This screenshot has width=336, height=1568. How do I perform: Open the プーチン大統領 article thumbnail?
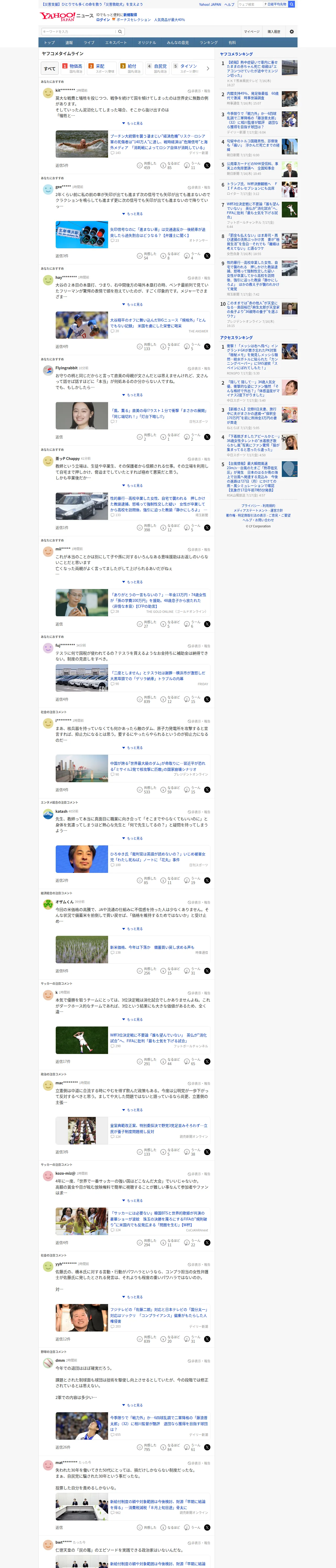coord(82,145)
